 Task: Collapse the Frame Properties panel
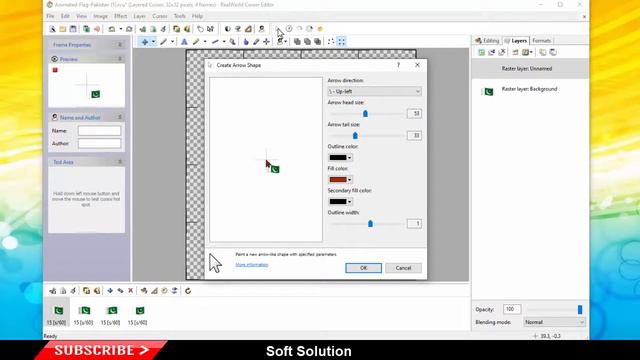(120, 45)
